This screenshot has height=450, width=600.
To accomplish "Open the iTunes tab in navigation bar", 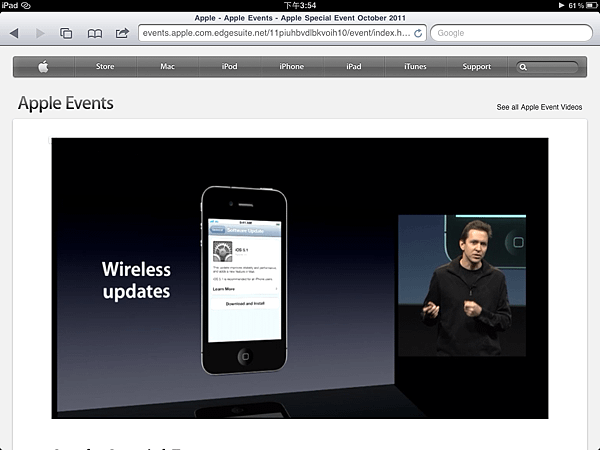I will (x=415, y=67).
